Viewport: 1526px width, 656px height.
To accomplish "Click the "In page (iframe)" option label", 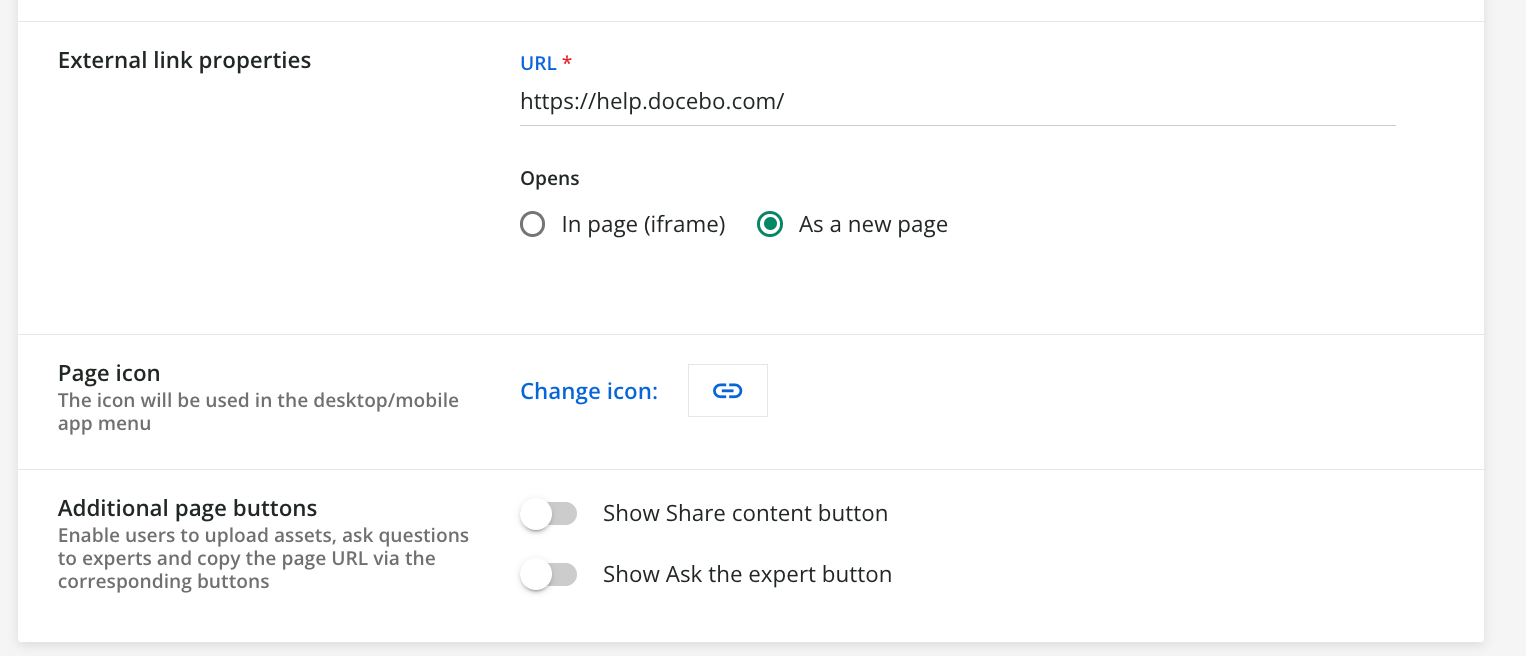I will (x=643, y=225).
